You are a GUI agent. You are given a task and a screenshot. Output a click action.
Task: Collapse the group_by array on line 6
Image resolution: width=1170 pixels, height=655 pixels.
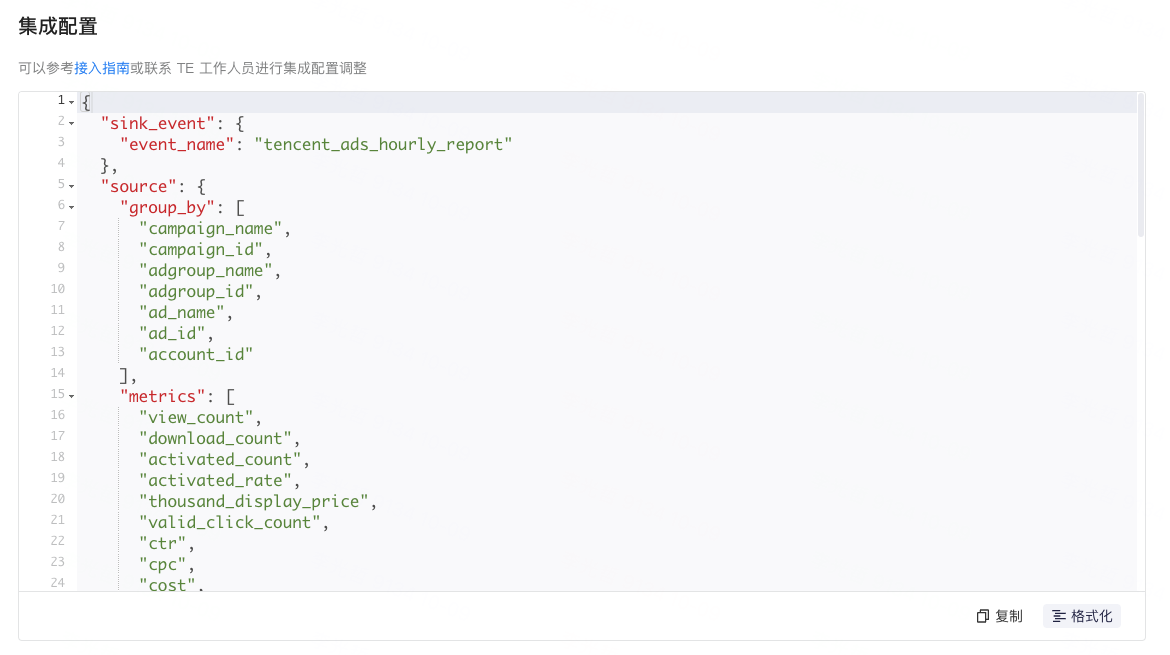tap(72, 207)
